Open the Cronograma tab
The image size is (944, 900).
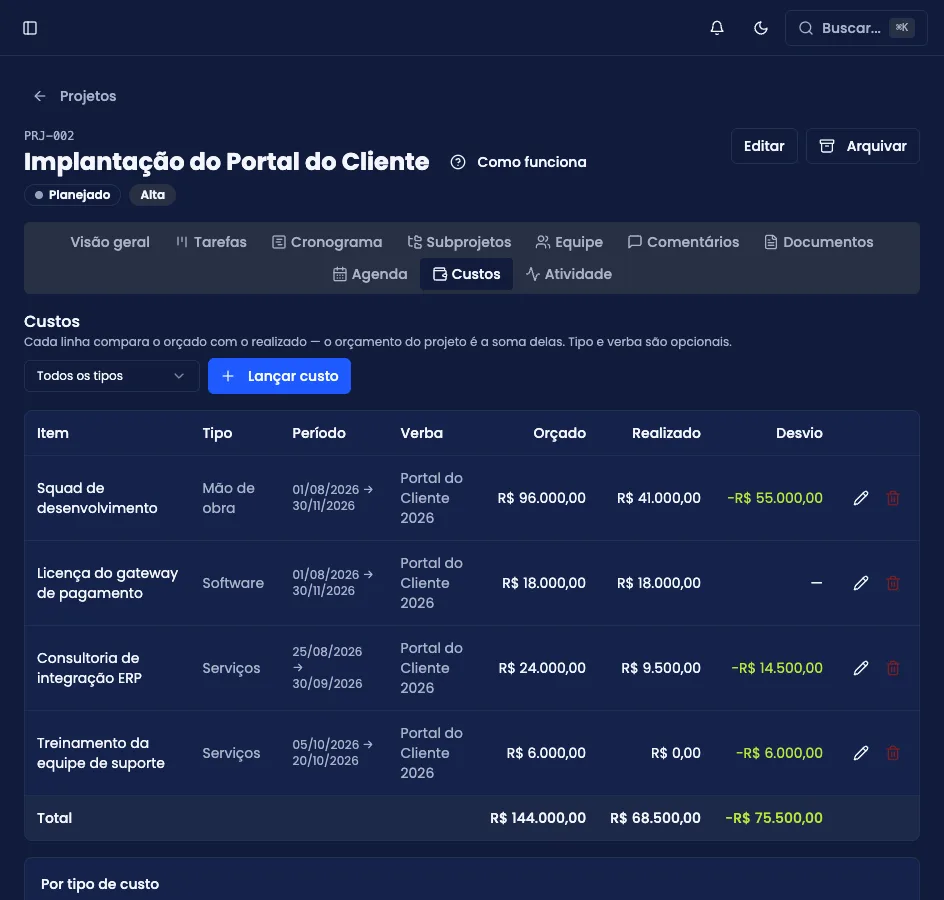[327, 242]
